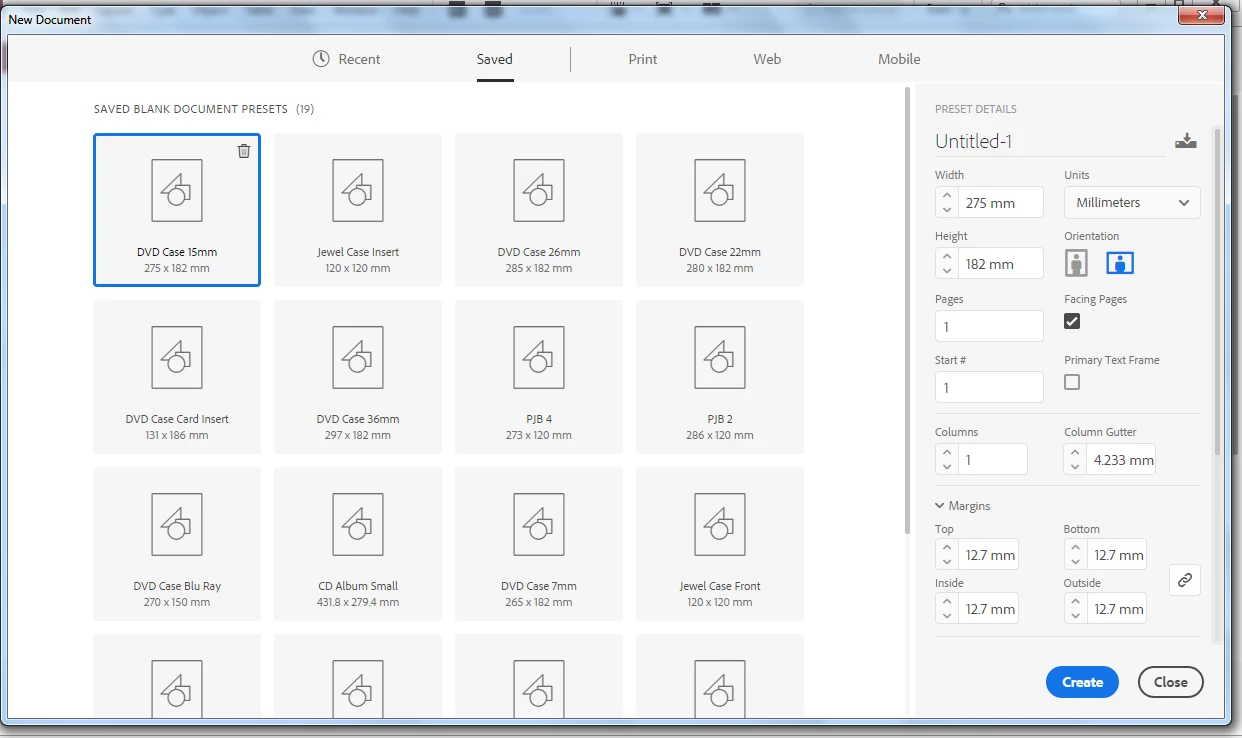The image size is (1242, 738).
Task: Click the Outside margin stepper arrows
Action: 1075,608
